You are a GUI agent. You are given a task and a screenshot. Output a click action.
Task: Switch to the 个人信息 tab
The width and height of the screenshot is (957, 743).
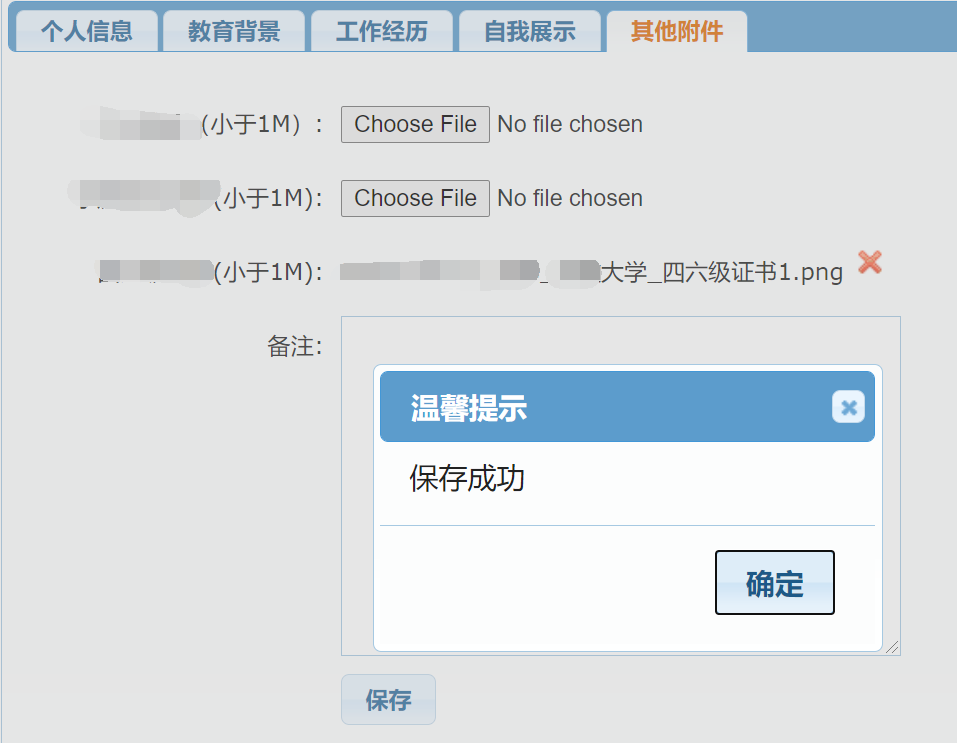(87, 31)
